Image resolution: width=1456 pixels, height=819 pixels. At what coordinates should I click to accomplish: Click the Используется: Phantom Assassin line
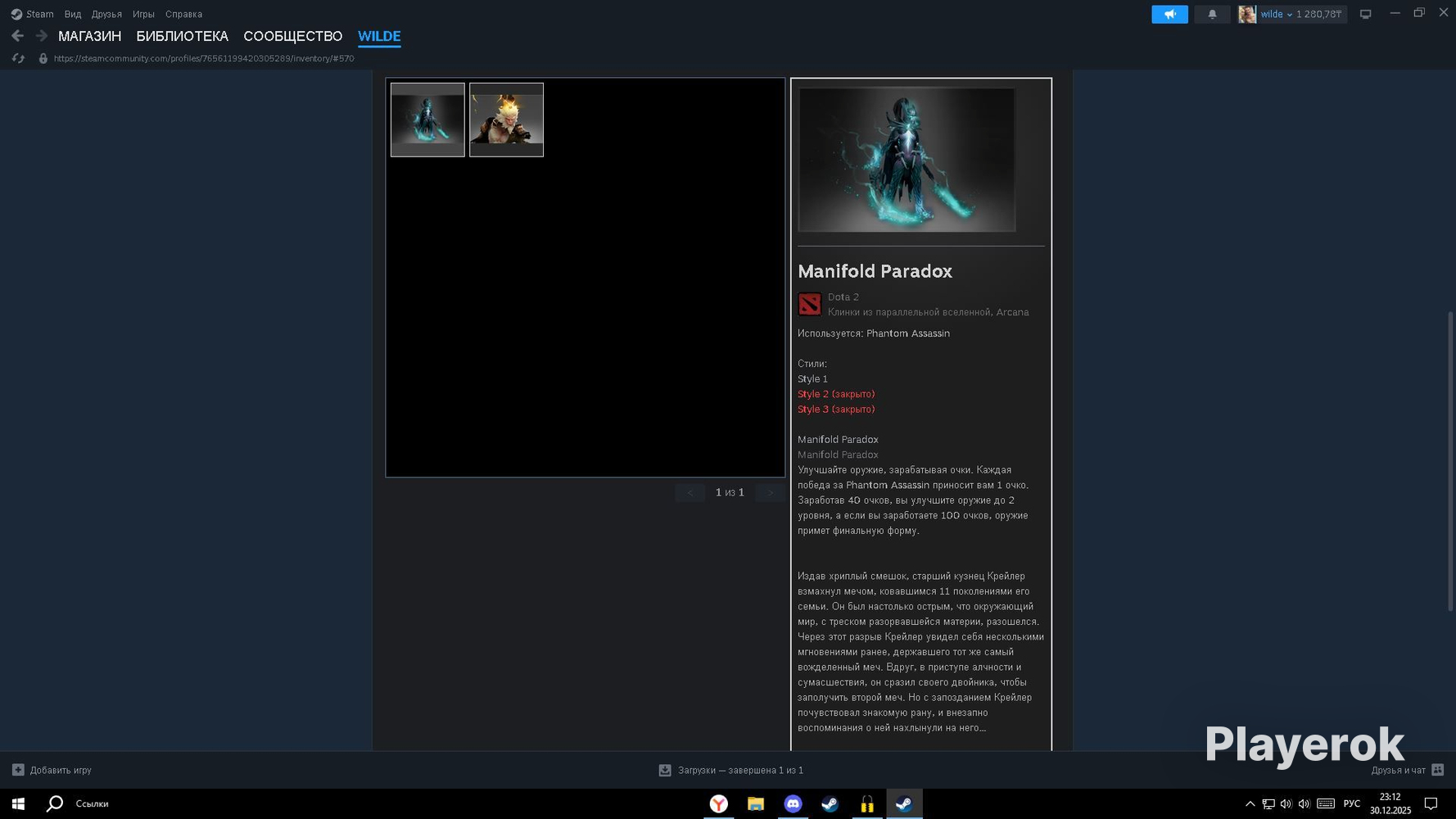pos(874,333)
